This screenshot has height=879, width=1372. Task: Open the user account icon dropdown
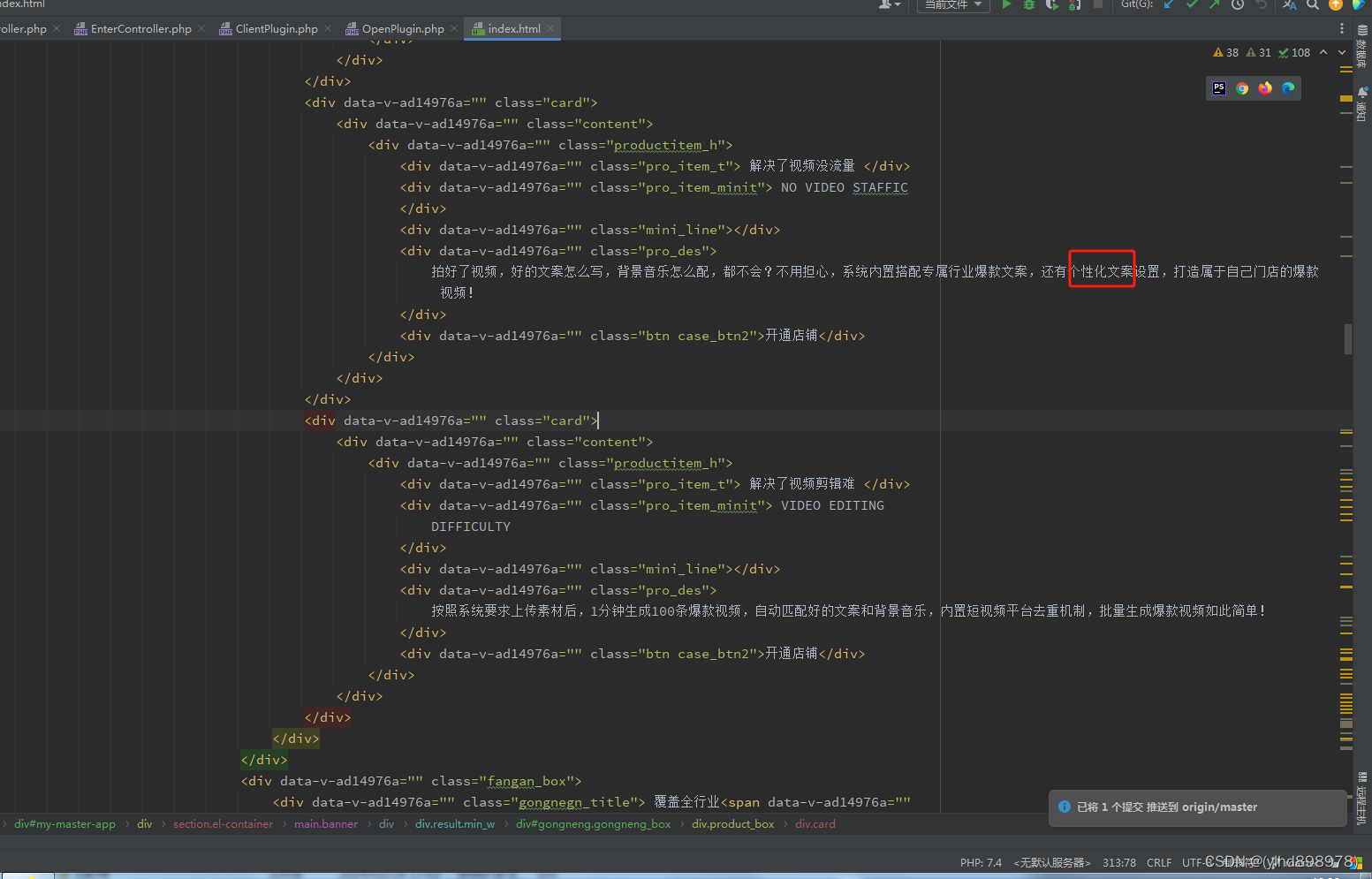tap(890, 4)
